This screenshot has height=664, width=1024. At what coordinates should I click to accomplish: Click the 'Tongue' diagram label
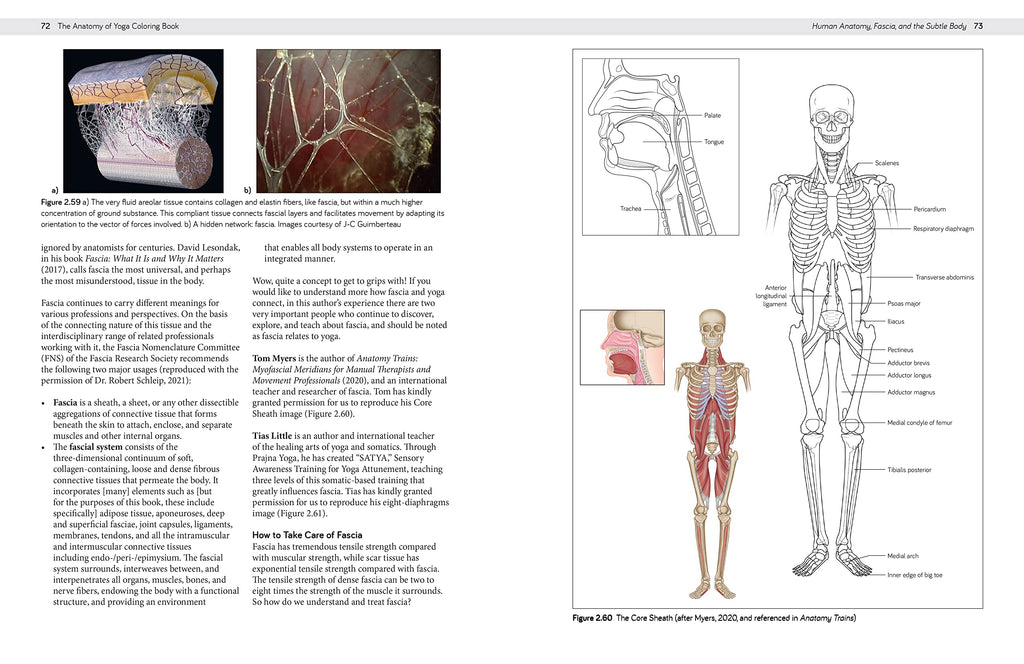click(x=714, y=142)
